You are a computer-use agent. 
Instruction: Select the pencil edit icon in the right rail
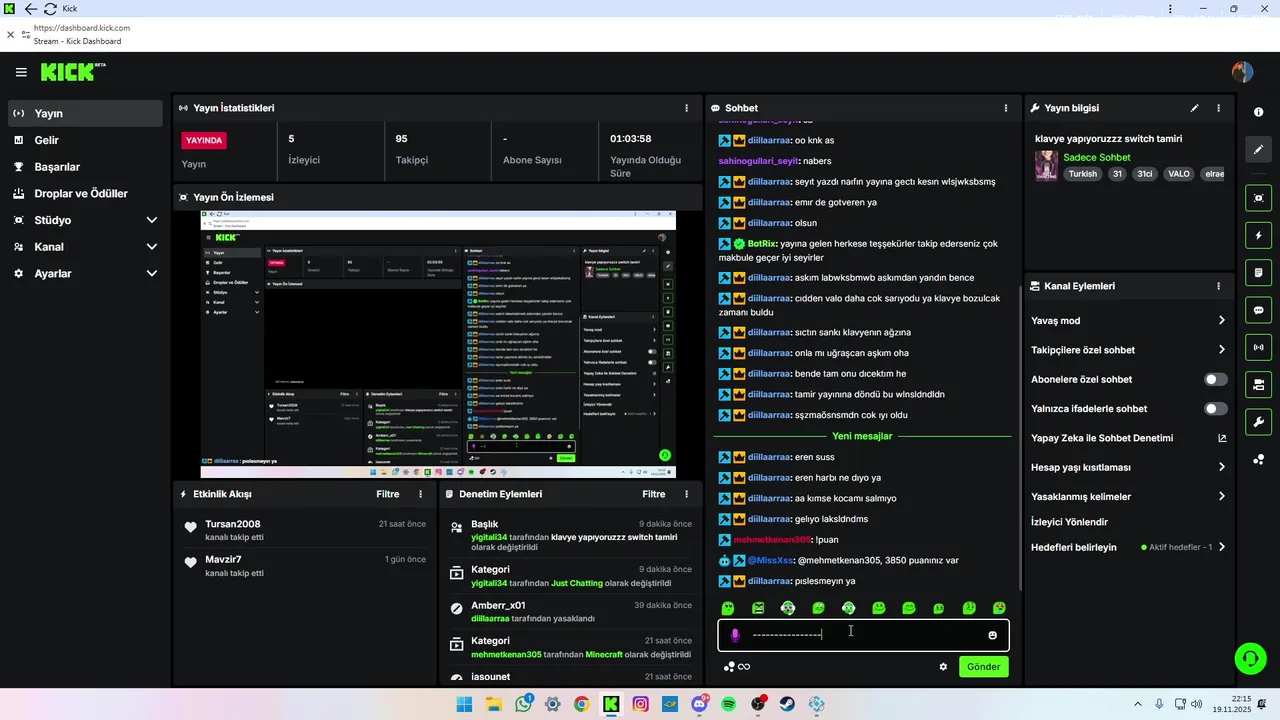click(1259, 149)
